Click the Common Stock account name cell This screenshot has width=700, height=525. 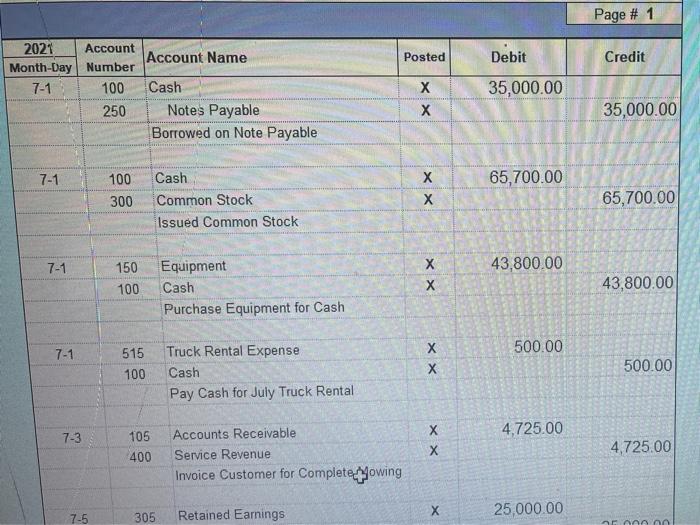click(277, 200)
